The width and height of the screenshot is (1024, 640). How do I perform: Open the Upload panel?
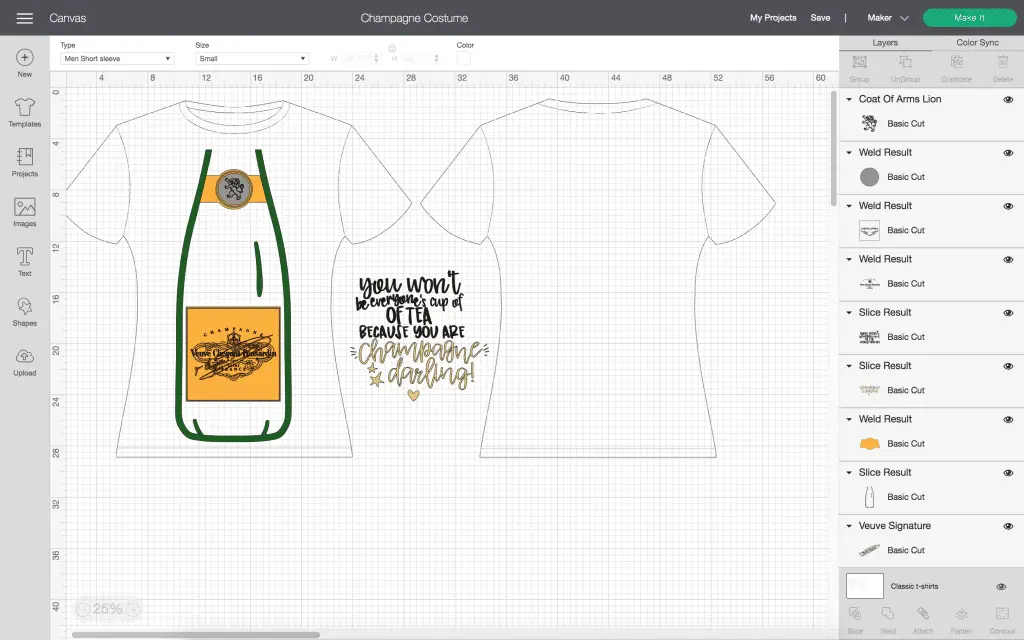pos(25,362)
